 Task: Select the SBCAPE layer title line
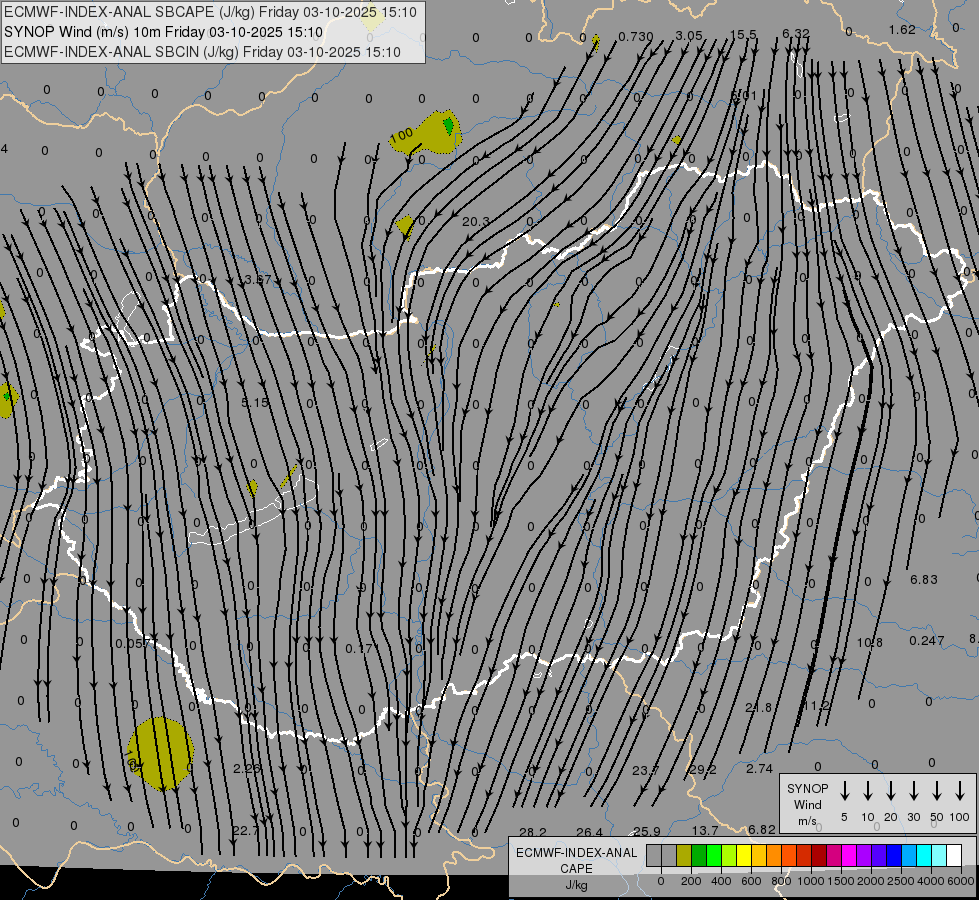coord(210,13)
